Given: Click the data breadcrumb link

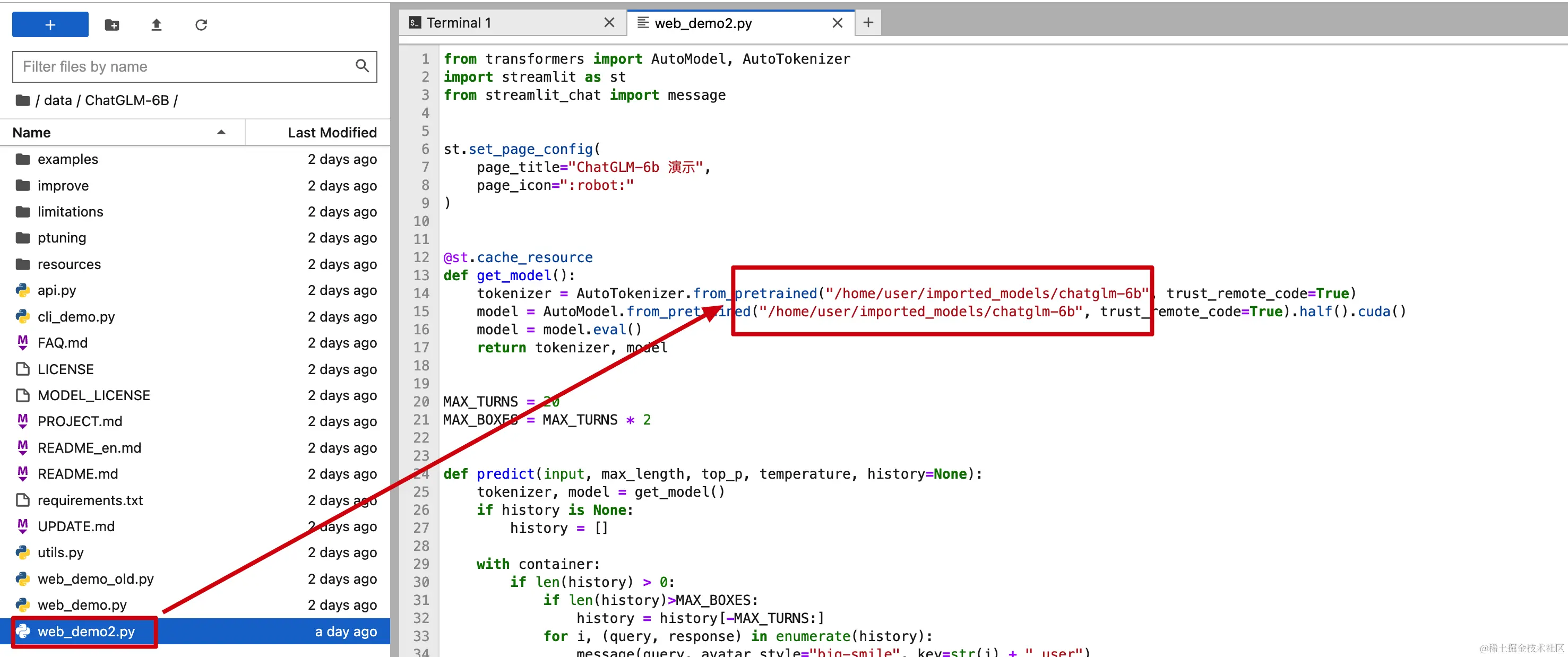Looking at the screenshot, I should click(x=58, y=100).
